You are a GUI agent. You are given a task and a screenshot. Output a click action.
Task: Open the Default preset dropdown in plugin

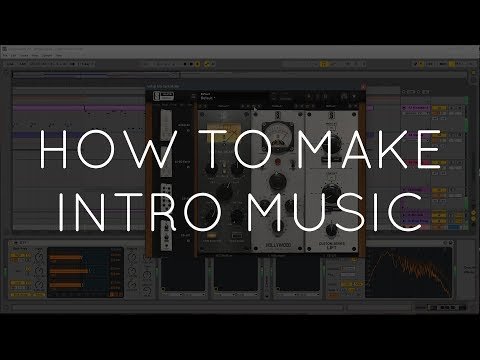coord(208,98)
